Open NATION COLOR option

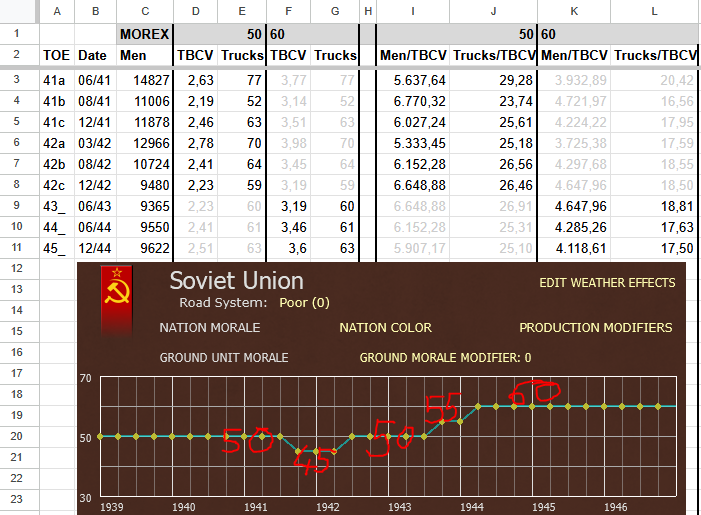(385, 328)
